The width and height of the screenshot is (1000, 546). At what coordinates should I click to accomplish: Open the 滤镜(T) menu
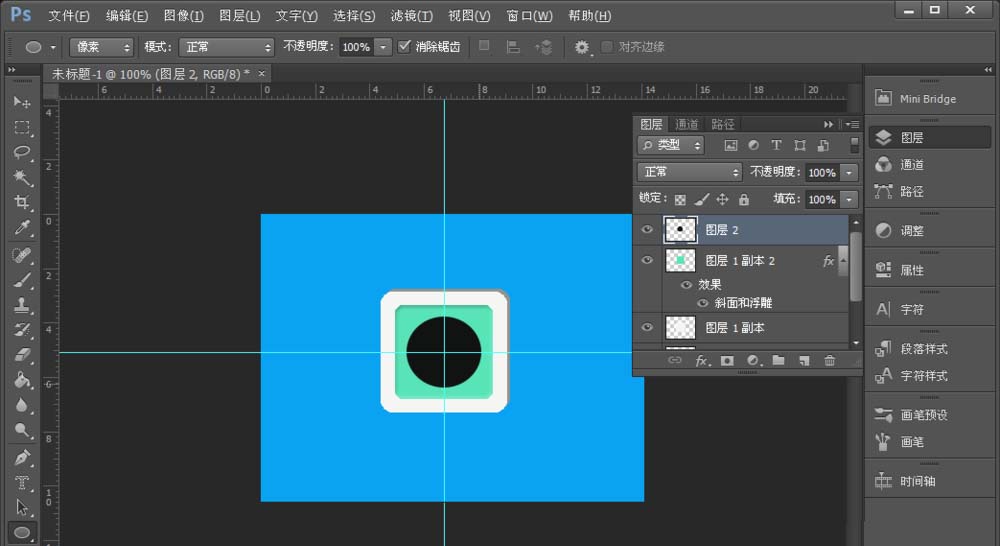coord(411,16)
